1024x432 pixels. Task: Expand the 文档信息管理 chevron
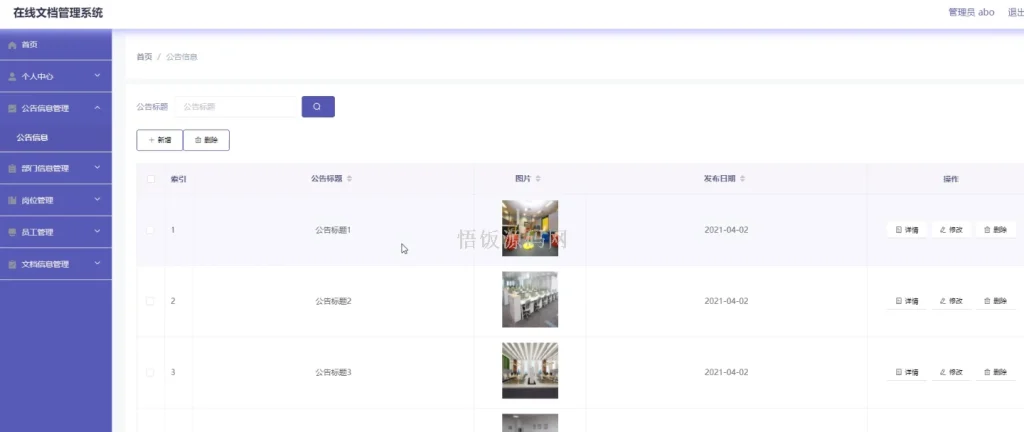coord(97,264)
